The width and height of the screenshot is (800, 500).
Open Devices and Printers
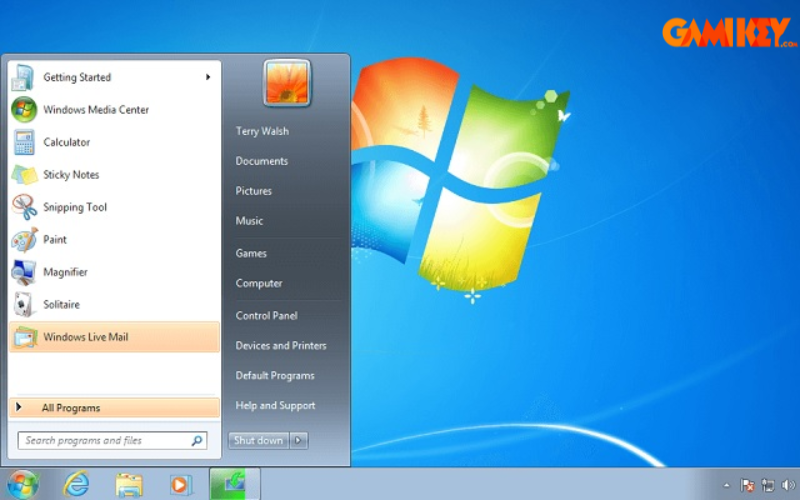point(281,345)
